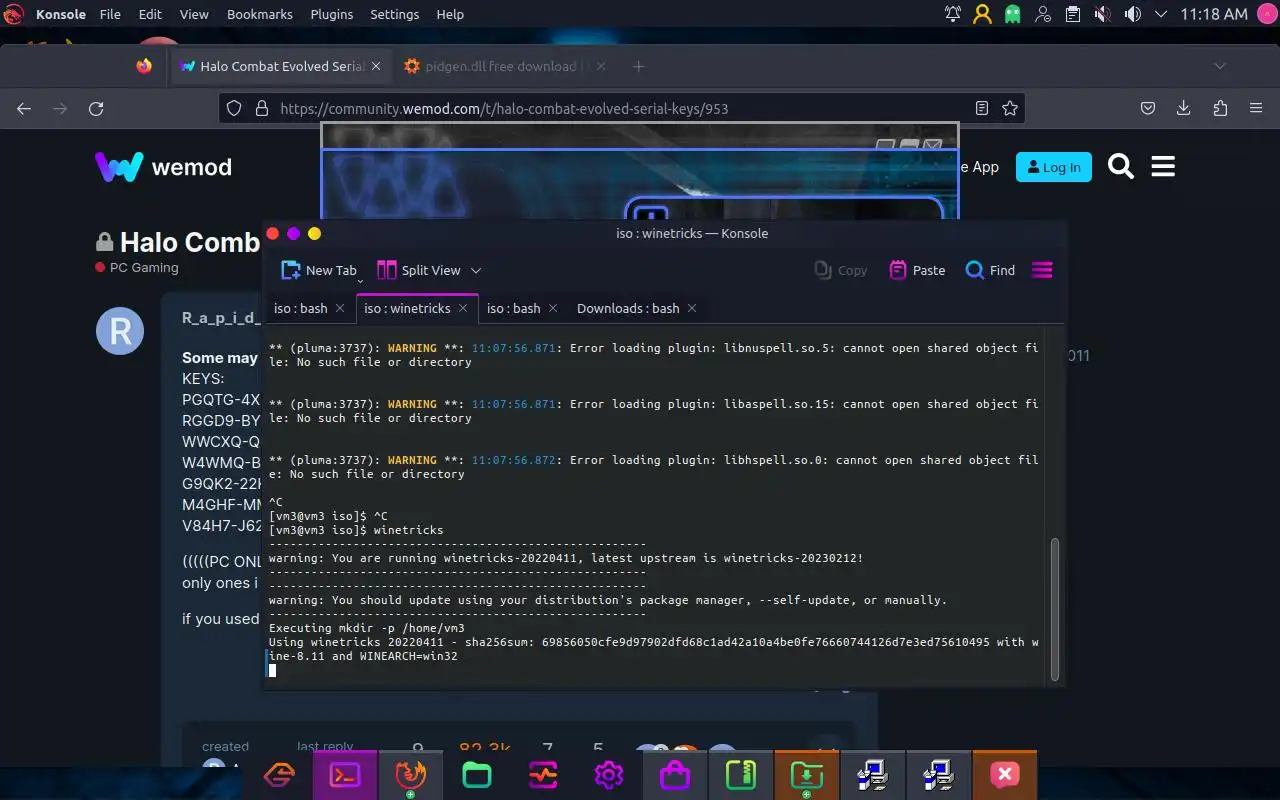Open the Edit menu
The height and width of the screenshot is (800, 1280).
[150, 14]
